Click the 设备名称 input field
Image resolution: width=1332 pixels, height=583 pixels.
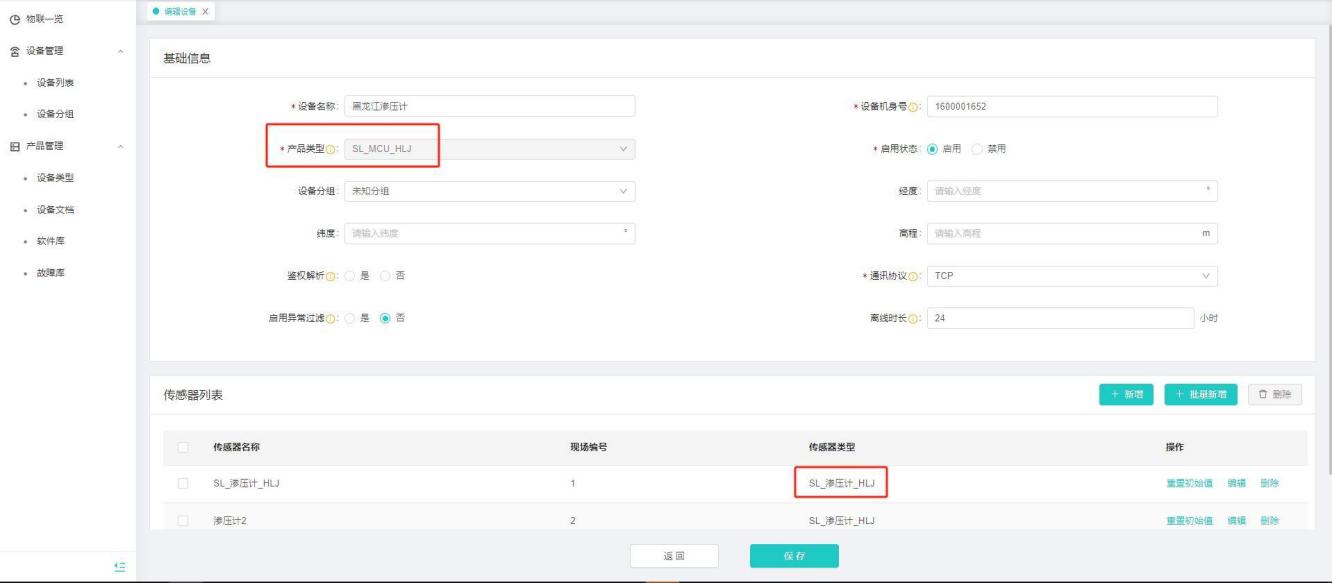point(489,107)
